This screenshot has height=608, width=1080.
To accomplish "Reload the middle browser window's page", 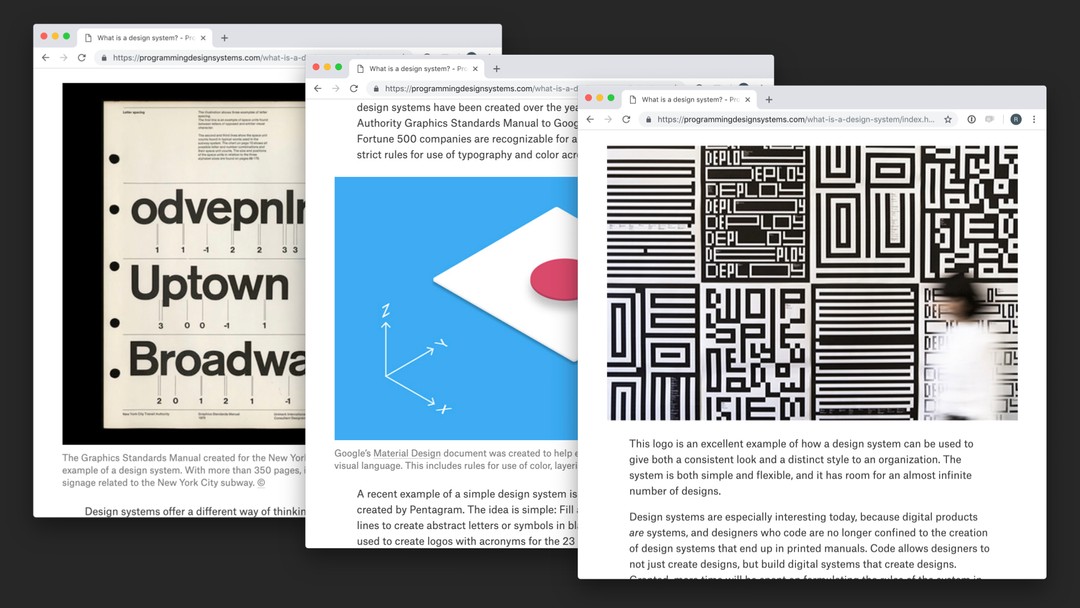I will point(354,89).
